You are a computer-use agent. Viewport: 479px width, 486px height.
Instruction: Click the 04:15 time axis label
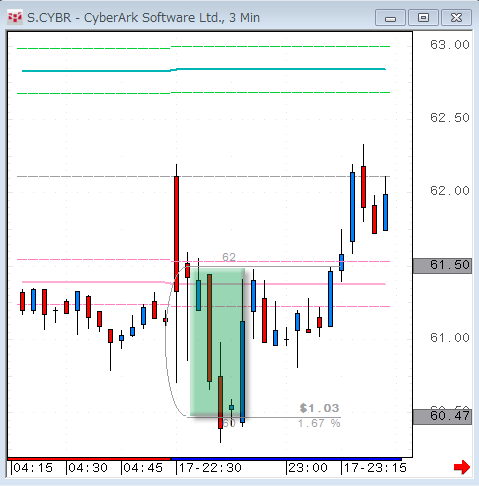coord(33,468)
